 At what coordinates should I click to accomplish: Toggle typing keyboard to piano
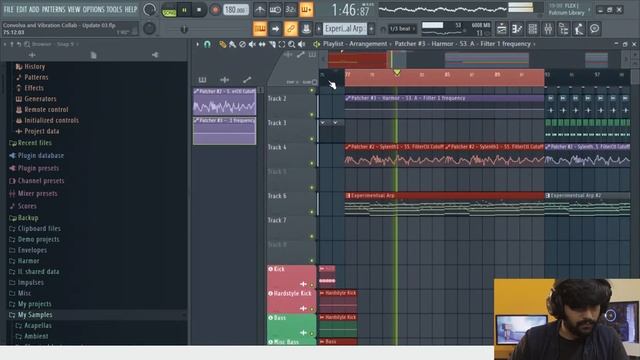(260, 29)
